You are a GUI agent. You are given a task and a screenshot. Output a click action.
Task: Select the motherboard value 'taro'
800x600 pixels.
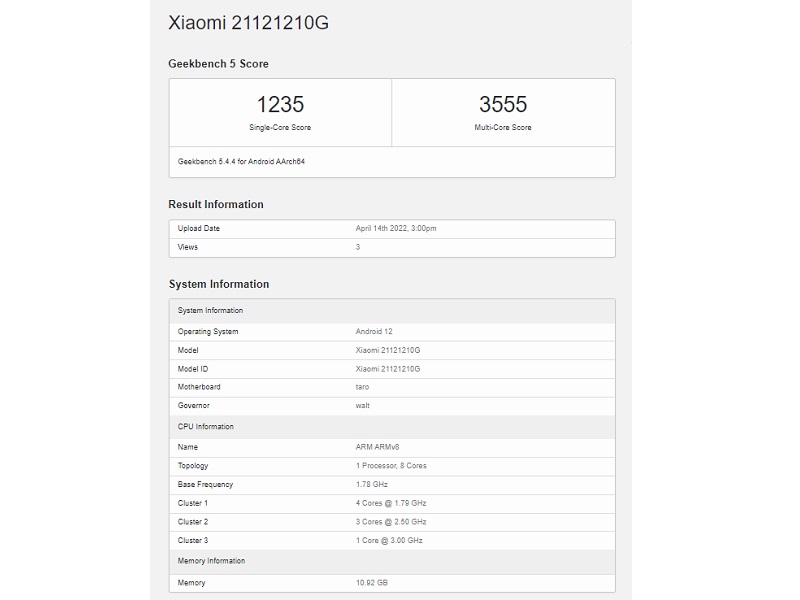[362, 387]
